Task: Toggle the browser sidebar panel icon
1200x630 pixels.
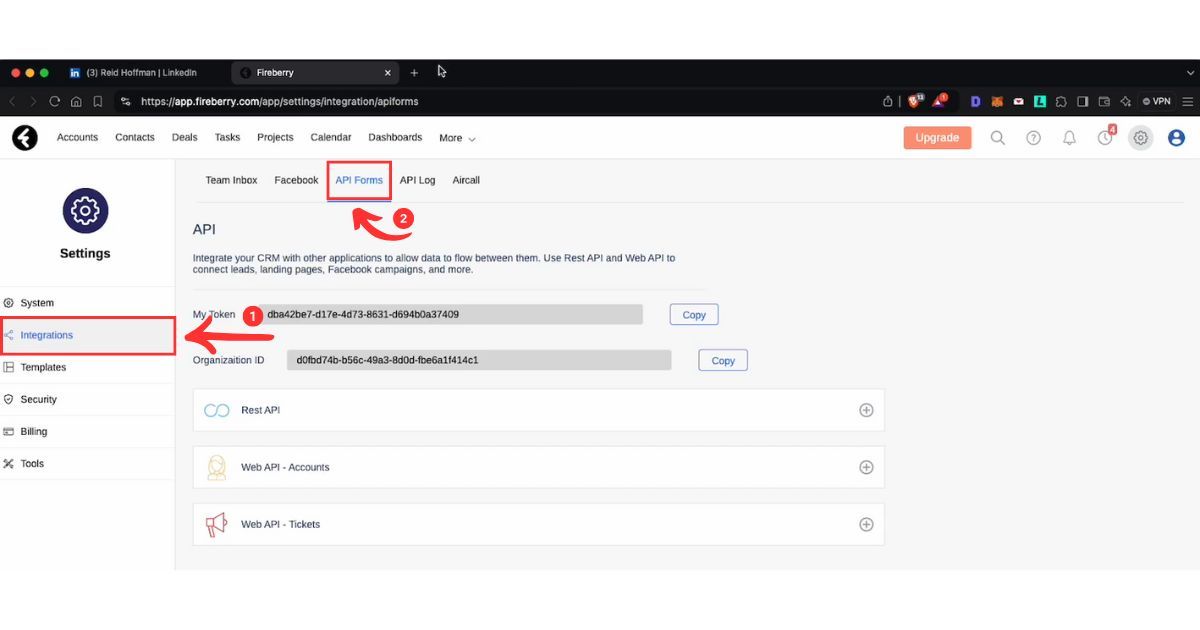Action: coord(1083,101)
